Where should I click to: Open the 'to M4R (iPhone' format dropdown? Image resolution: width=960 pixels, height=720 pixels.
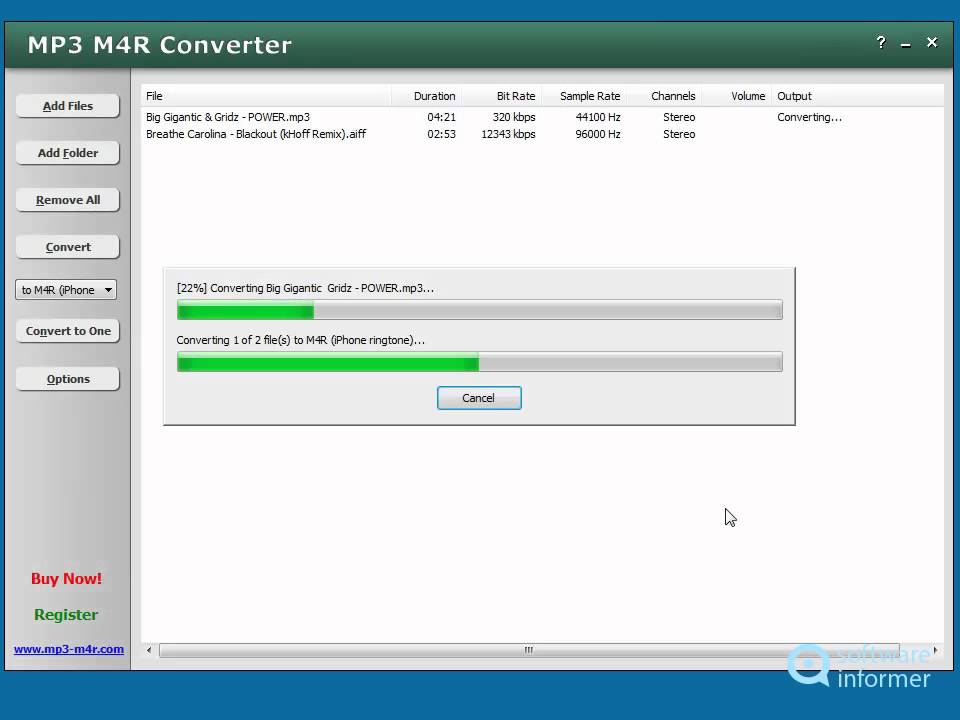pos(66,290)
